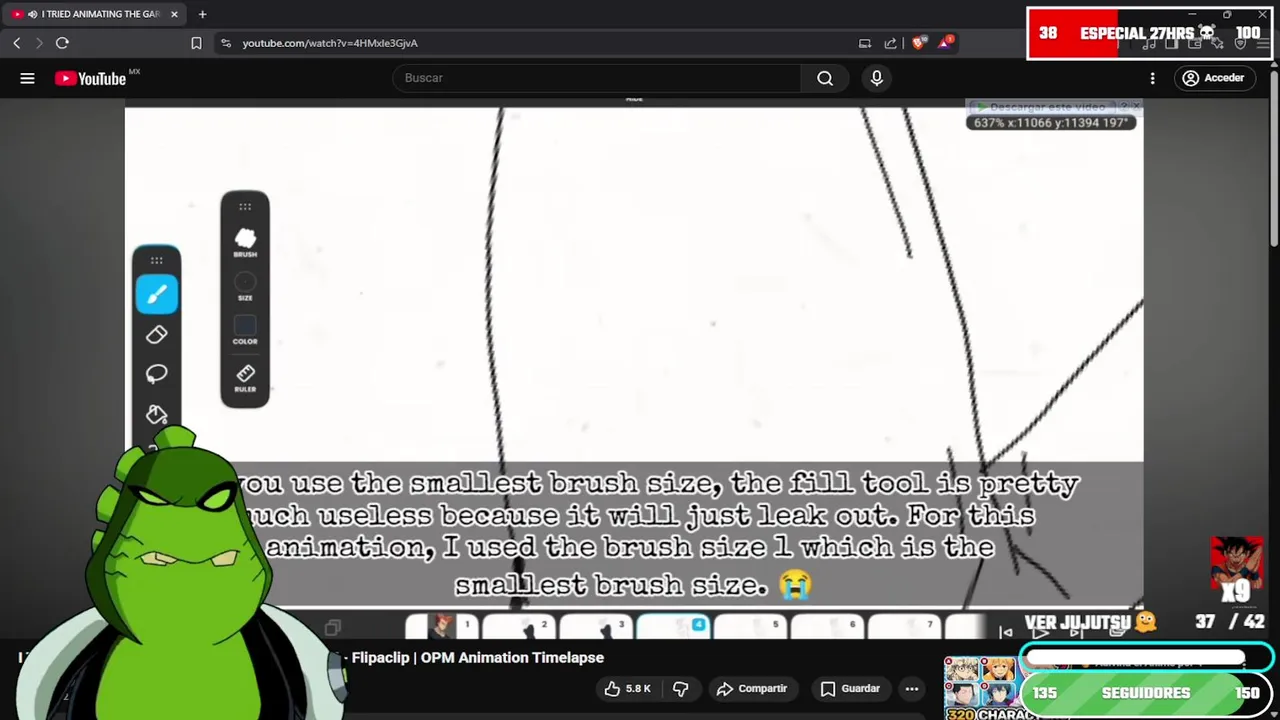Image resolution: width=1280 pixels, height=720 pixels.
Task: Open a new browser tab
Action: (x=202, y=14)
